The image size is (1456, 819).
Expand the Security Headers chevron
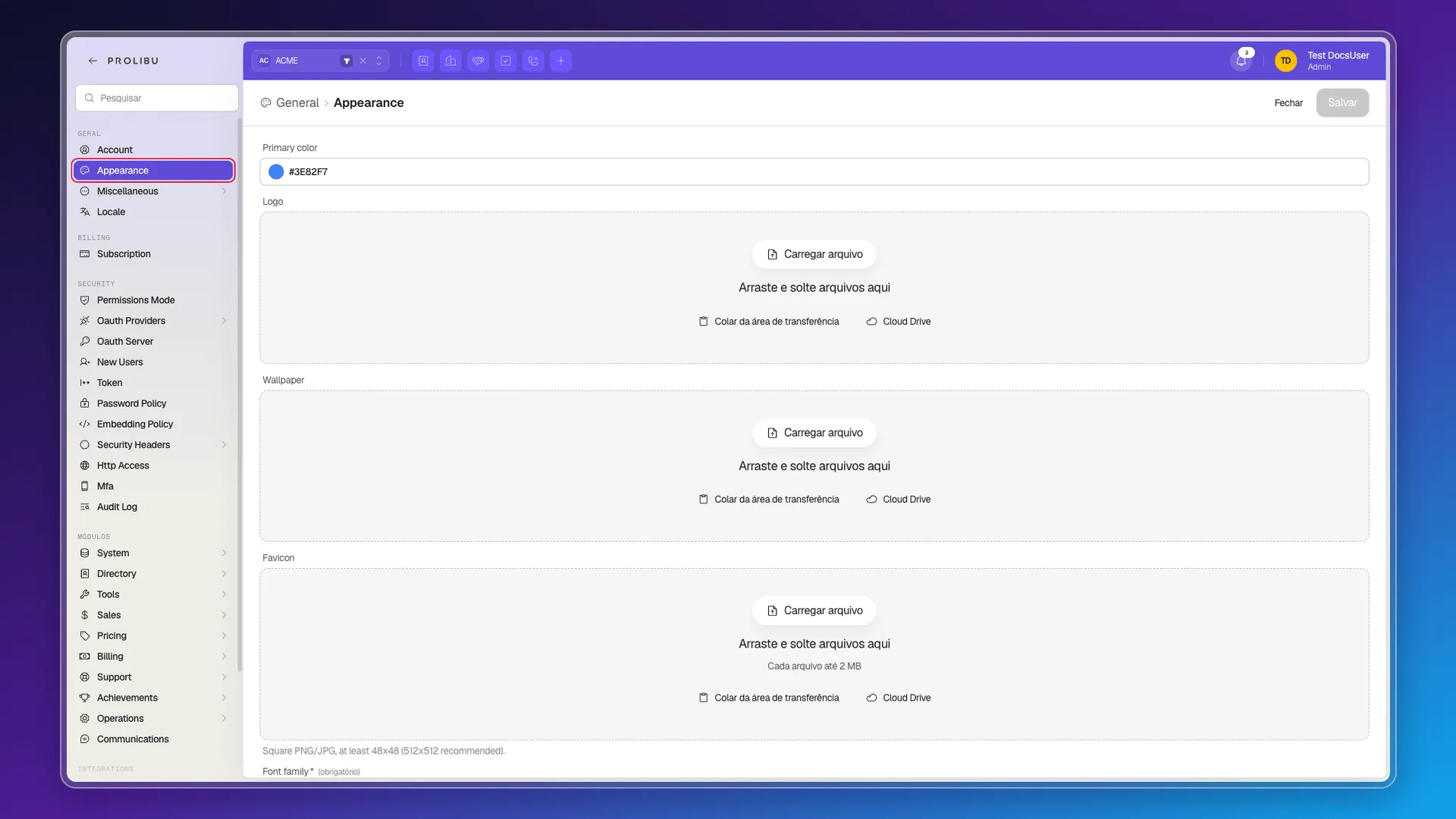tap(224, 445)
